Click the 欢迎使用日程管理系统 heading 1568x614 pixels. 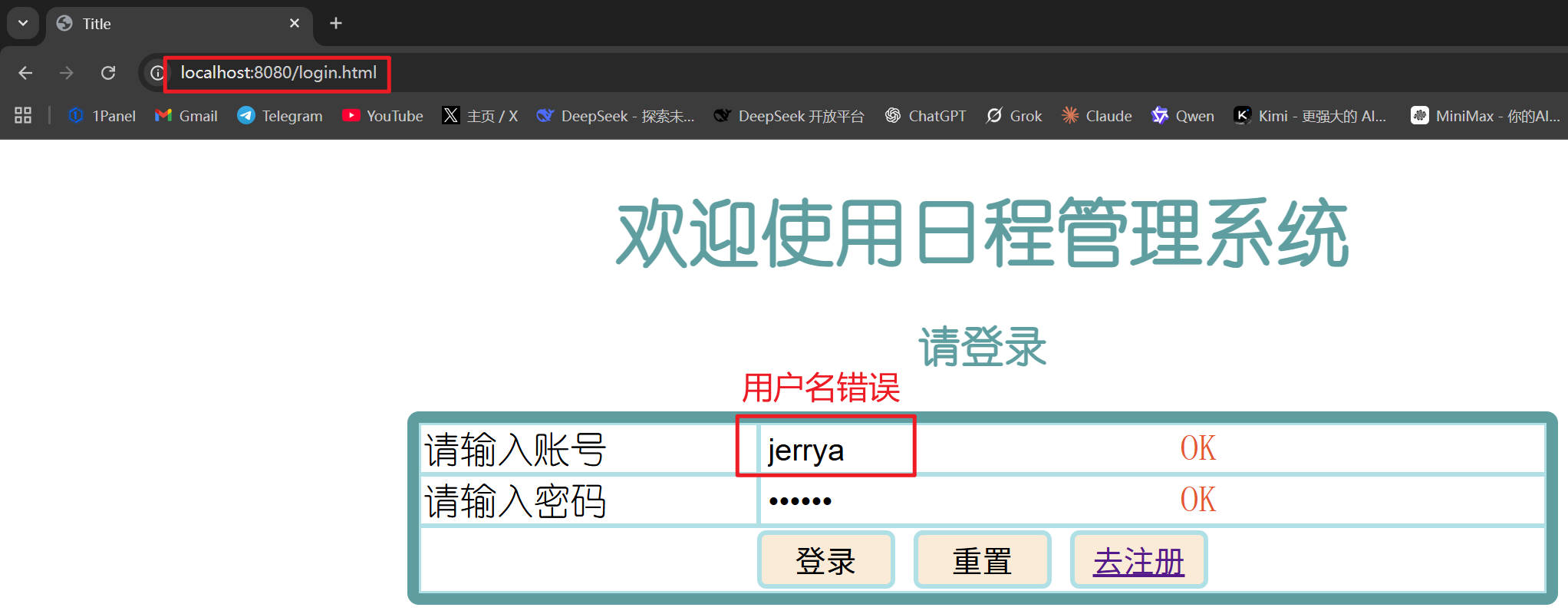[x=982, y=233]
